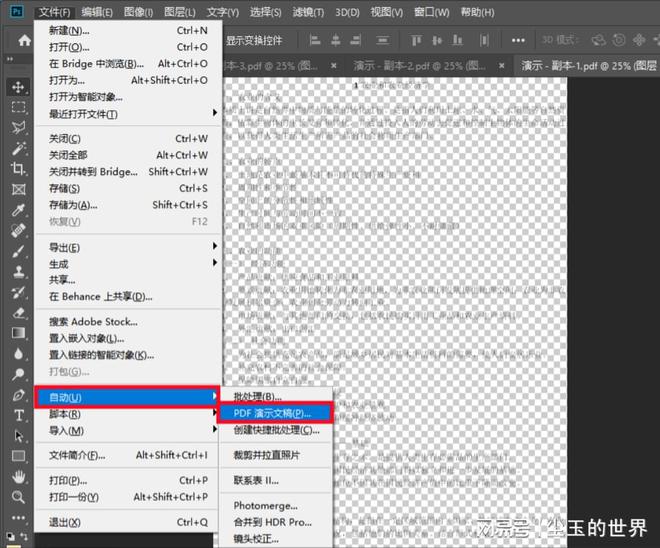Click the align horizontal centers icon
The width and height of the screenshot is (660, 548).
coord(335,40)
